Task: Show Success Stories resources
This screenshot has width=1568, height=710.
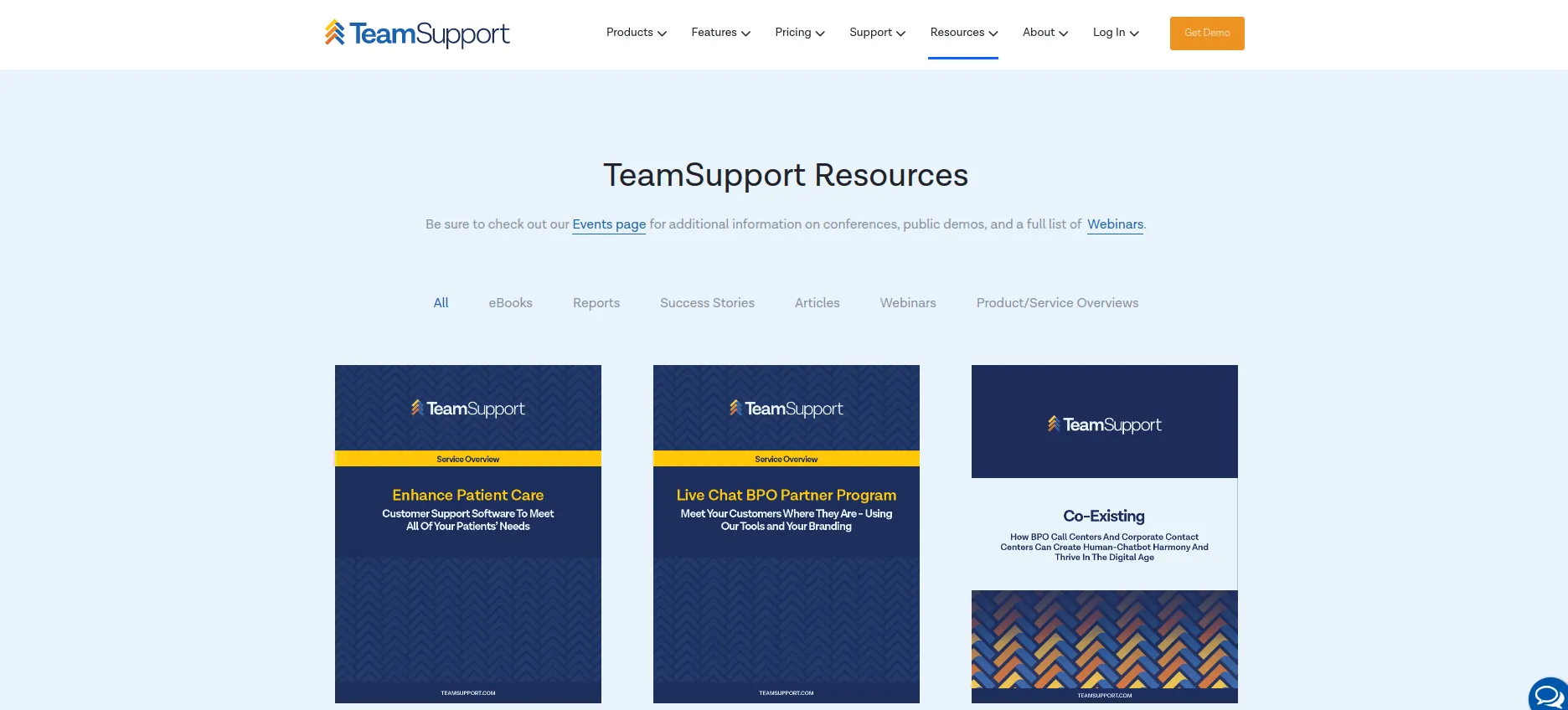Action: [x=707, y=303]
